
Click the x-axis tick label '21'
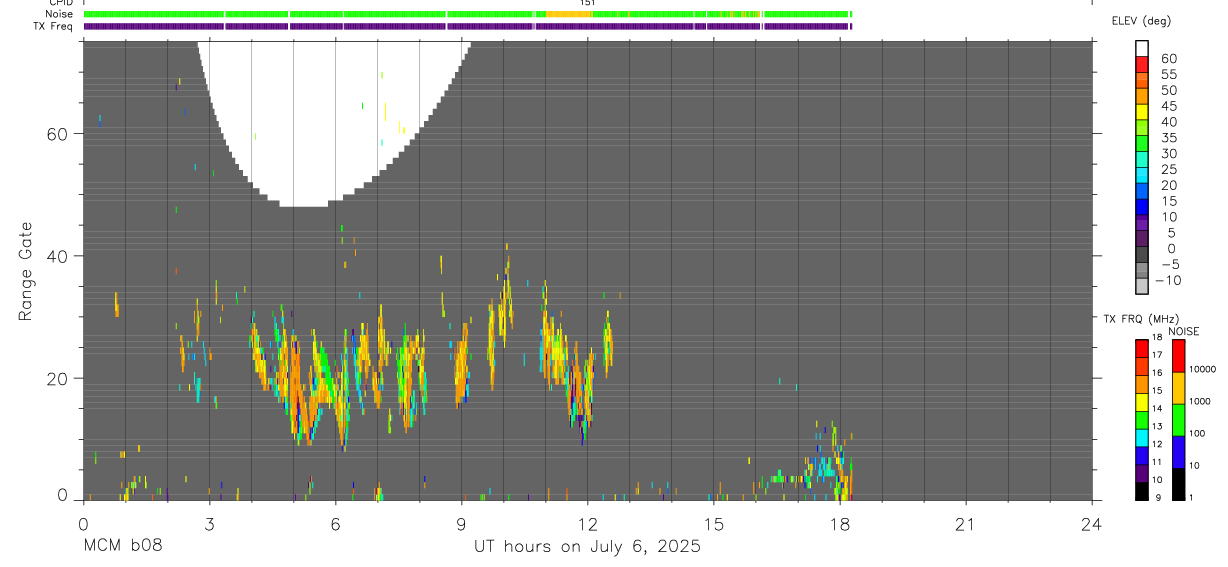[x=966, y=524]
